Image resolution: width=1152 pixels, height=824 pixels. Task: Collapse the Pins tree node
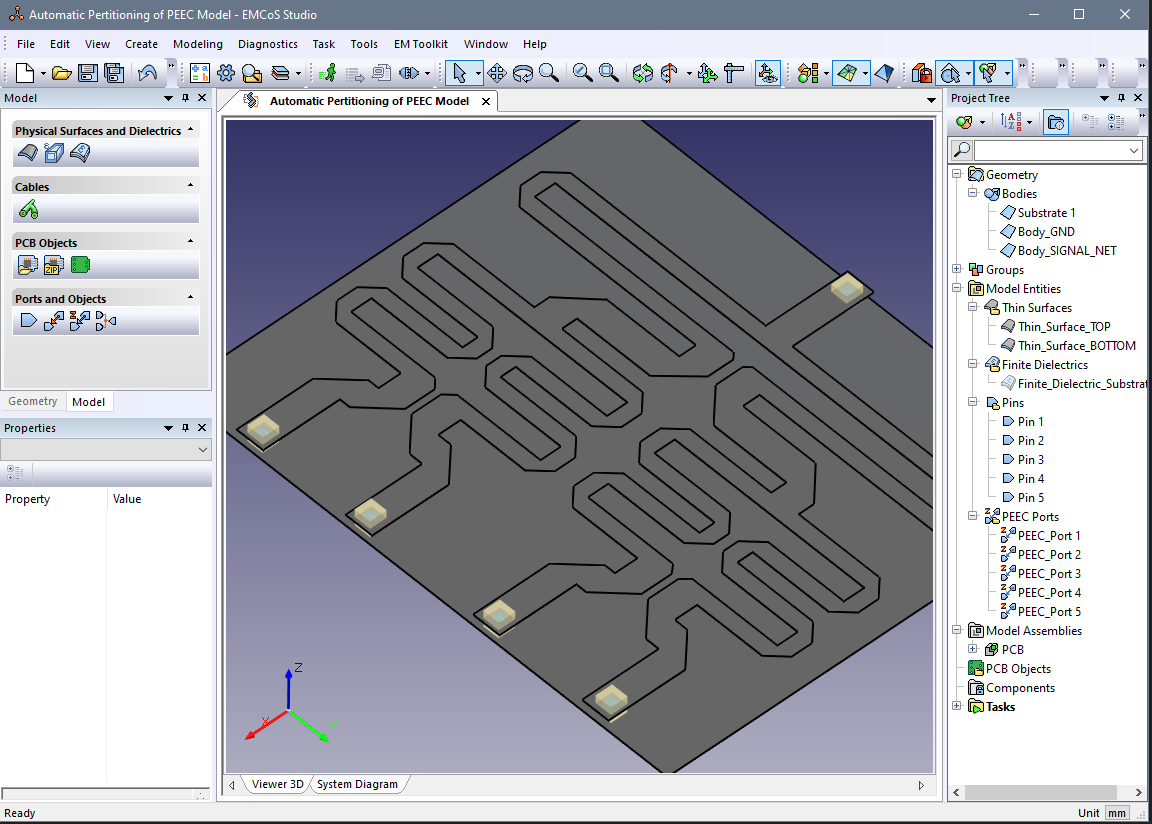tap(972, 403)
